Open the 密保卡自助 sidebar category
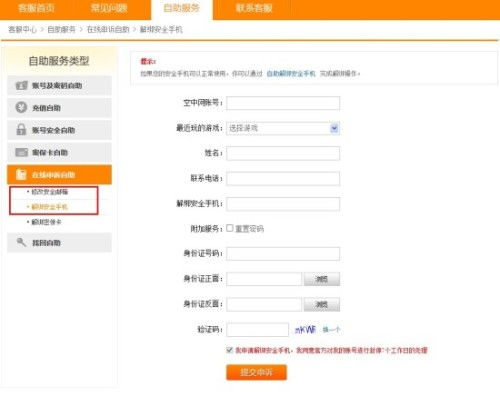This screenshot has height=396, width=500. pyautogui.click(x=59, y=152)
